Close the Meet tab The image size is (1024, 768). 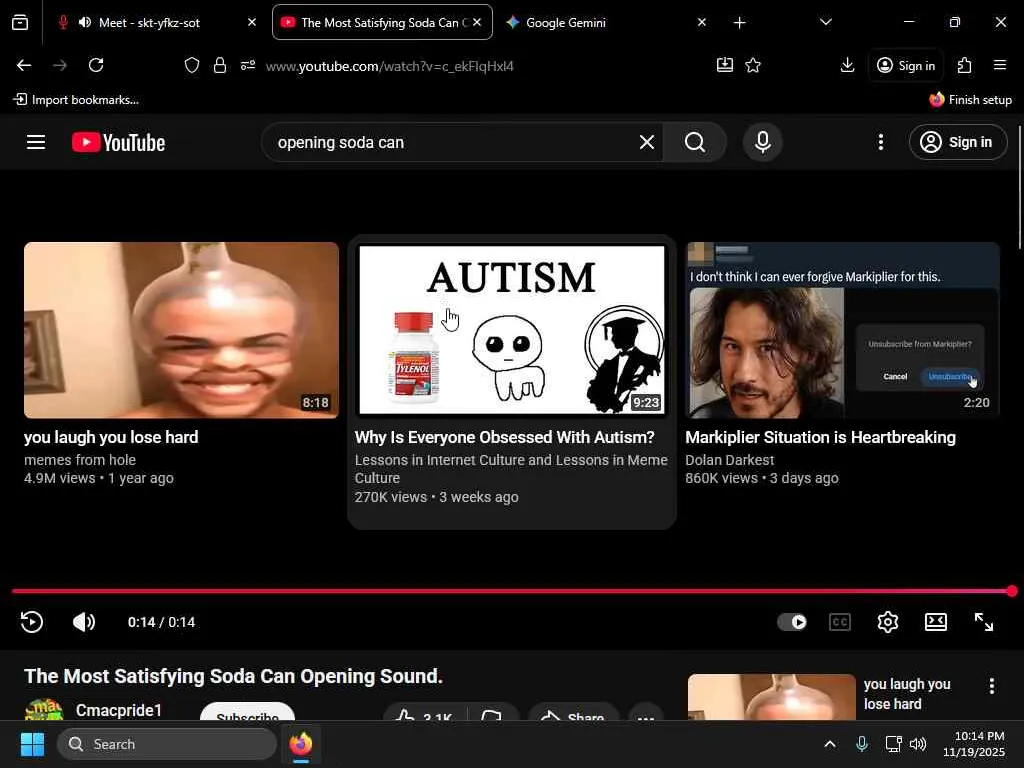click(x=252, y=23)
